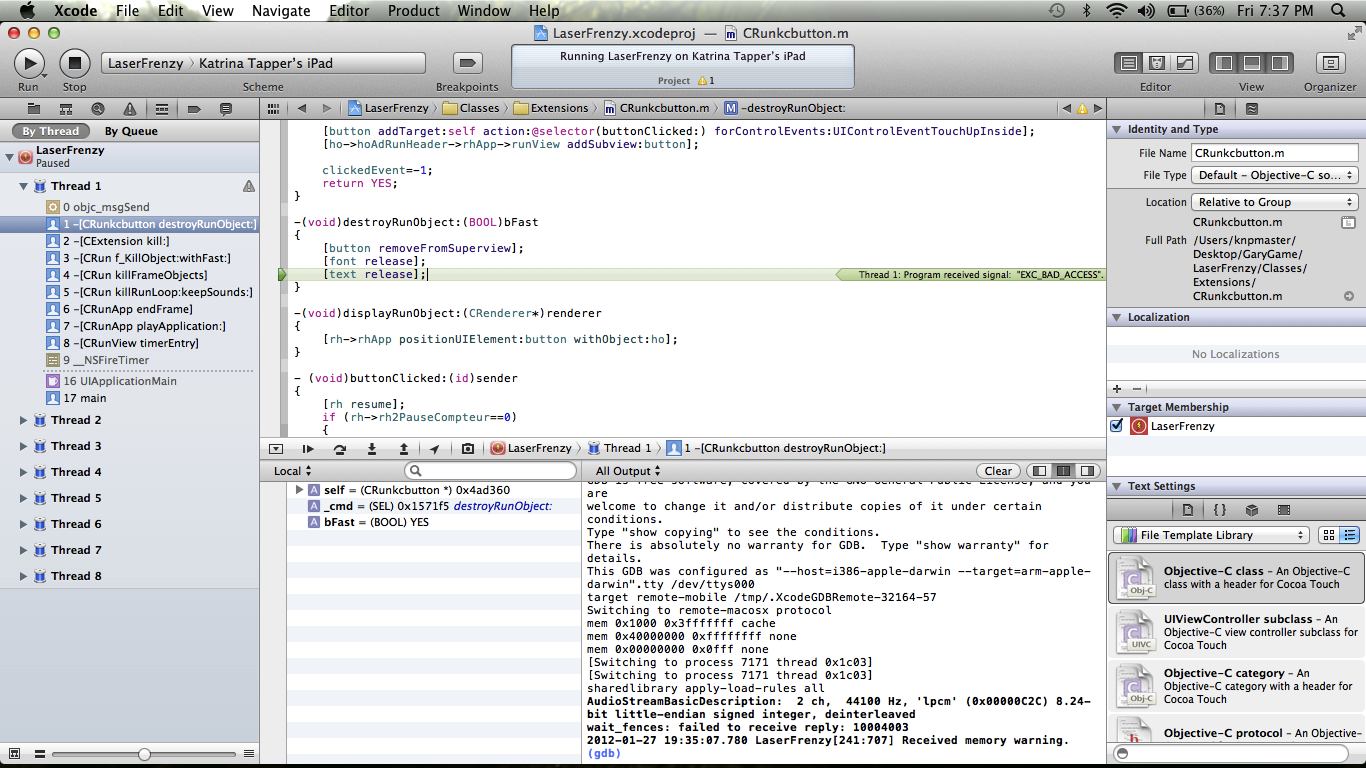This screenshot has height=768, width=1366.
Task: Open the Breakpoint navigator icon
Action: tap(194, 108)
